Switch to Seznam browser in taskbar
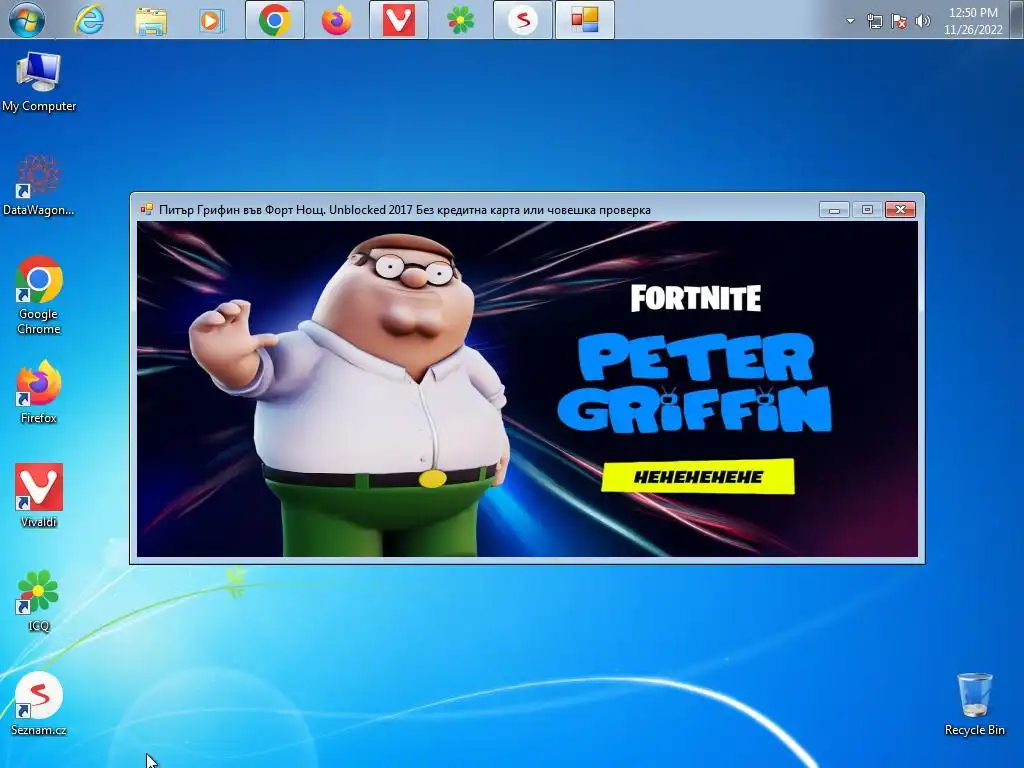This screenshot has height=768, width=1024. click(522, 20)
